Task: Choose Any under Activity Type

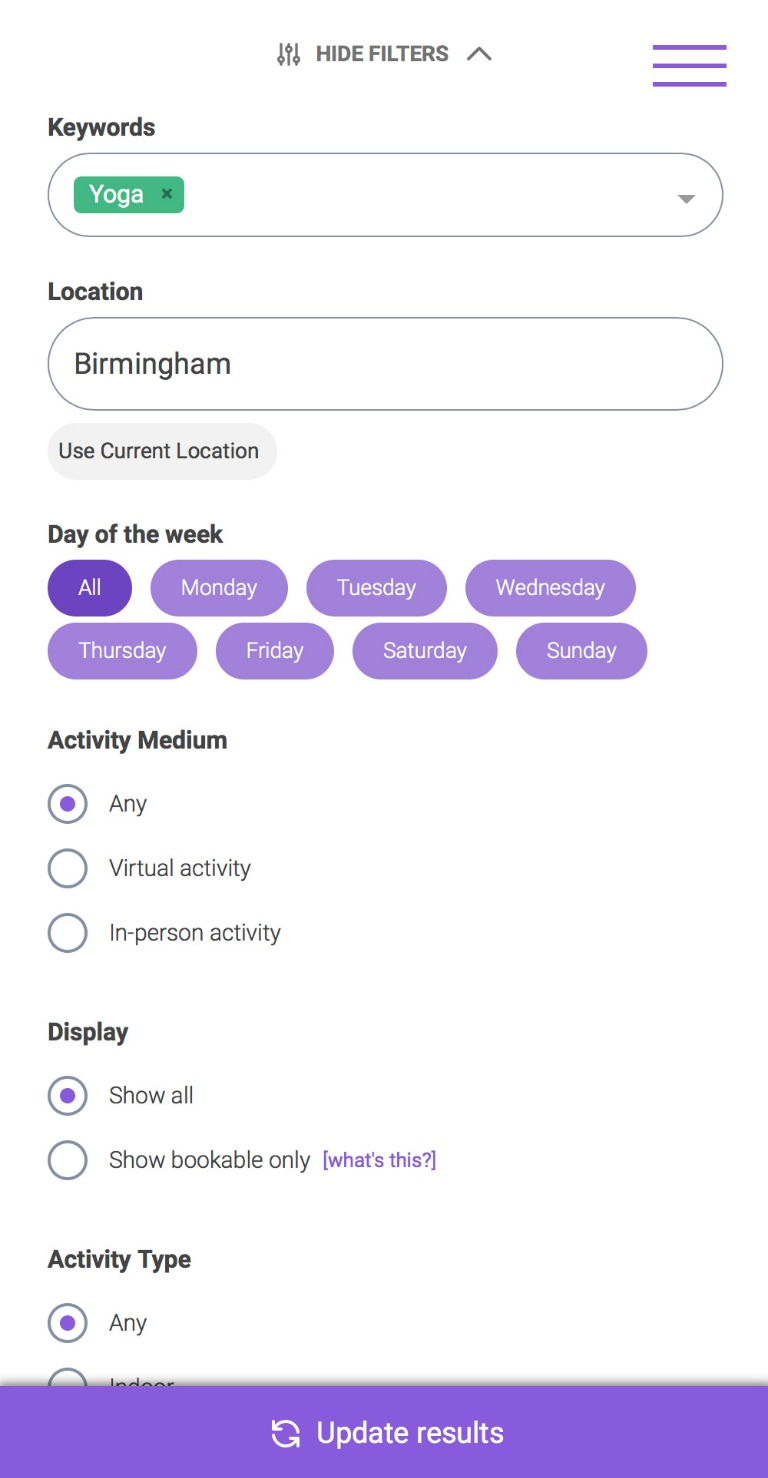Action: tap(68, 1323)
